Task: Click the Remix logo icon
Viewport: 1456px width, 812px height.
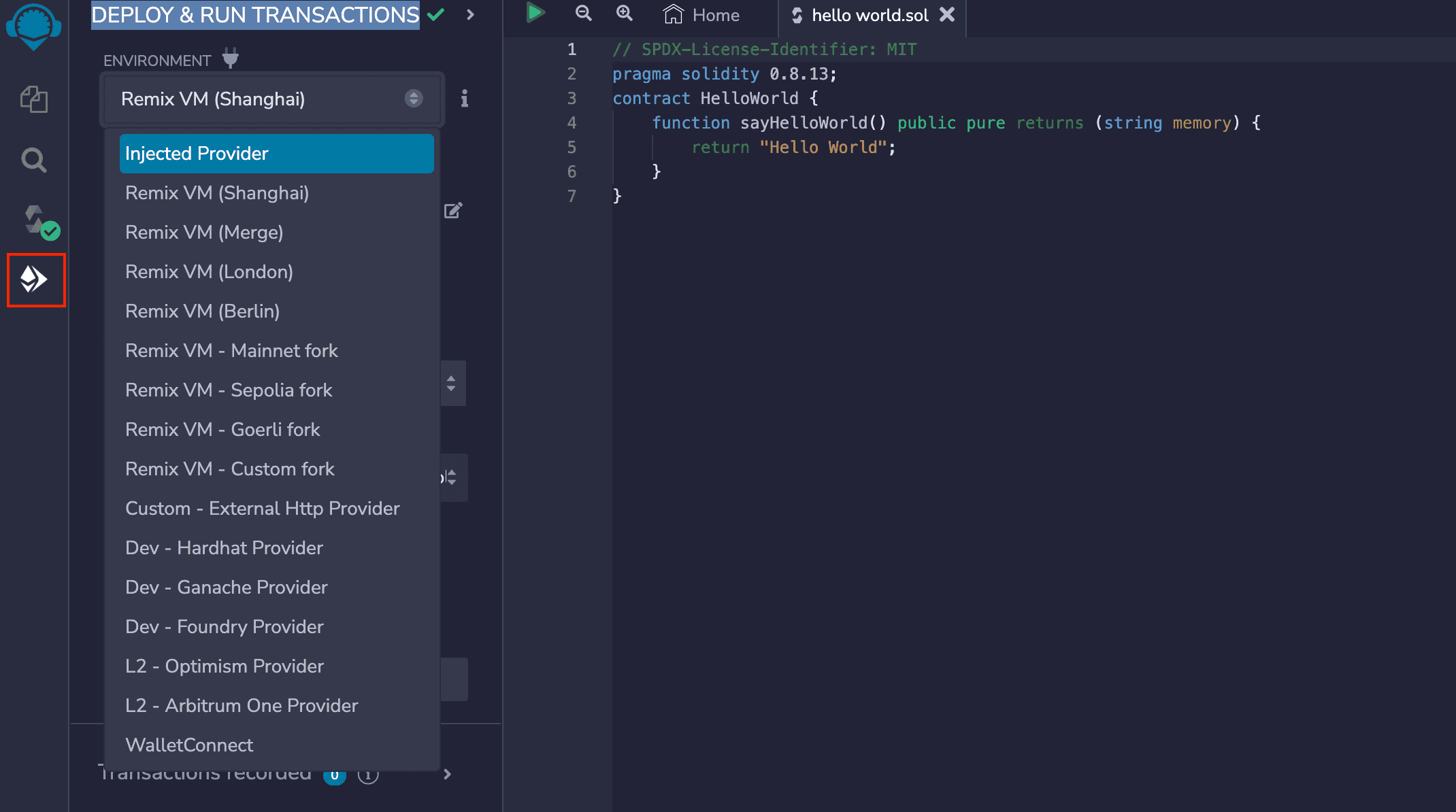Action: pyautogui.click(x=33, y=25)
